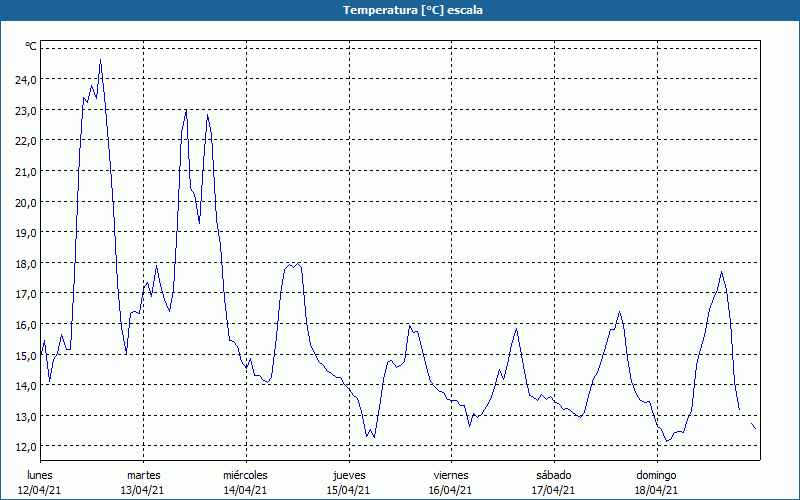Click the lowest temperature point early domingo
The image size is (800, 500).
click(x=667, y=441)
